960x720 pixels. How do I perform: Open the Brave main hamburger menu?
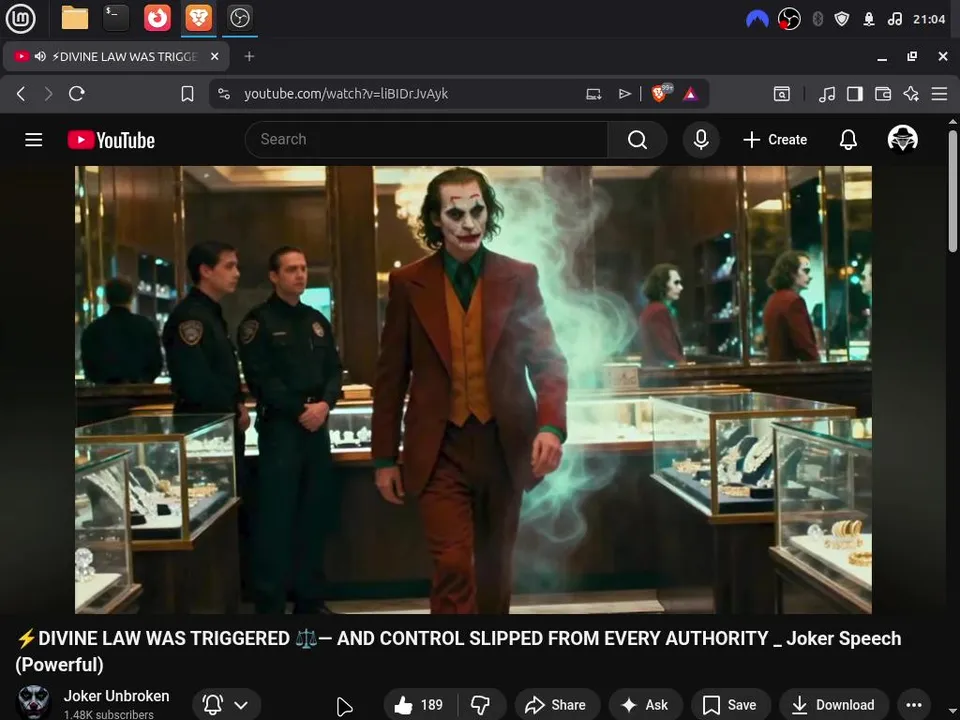pyautogui.click(x=939, y=94)
